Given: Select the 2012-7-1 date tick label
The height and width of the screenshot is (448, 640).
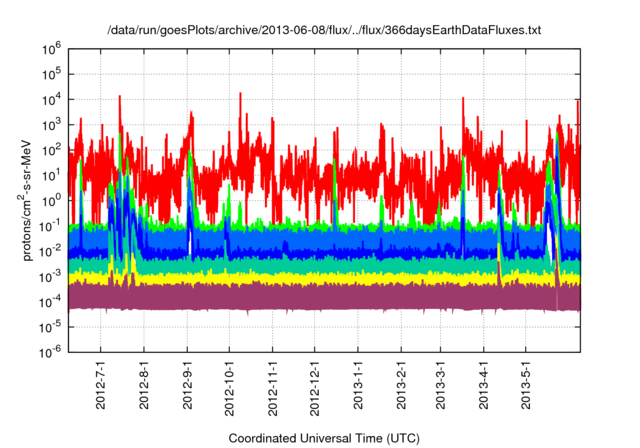Looking at the screenshot, I should 100,385.
